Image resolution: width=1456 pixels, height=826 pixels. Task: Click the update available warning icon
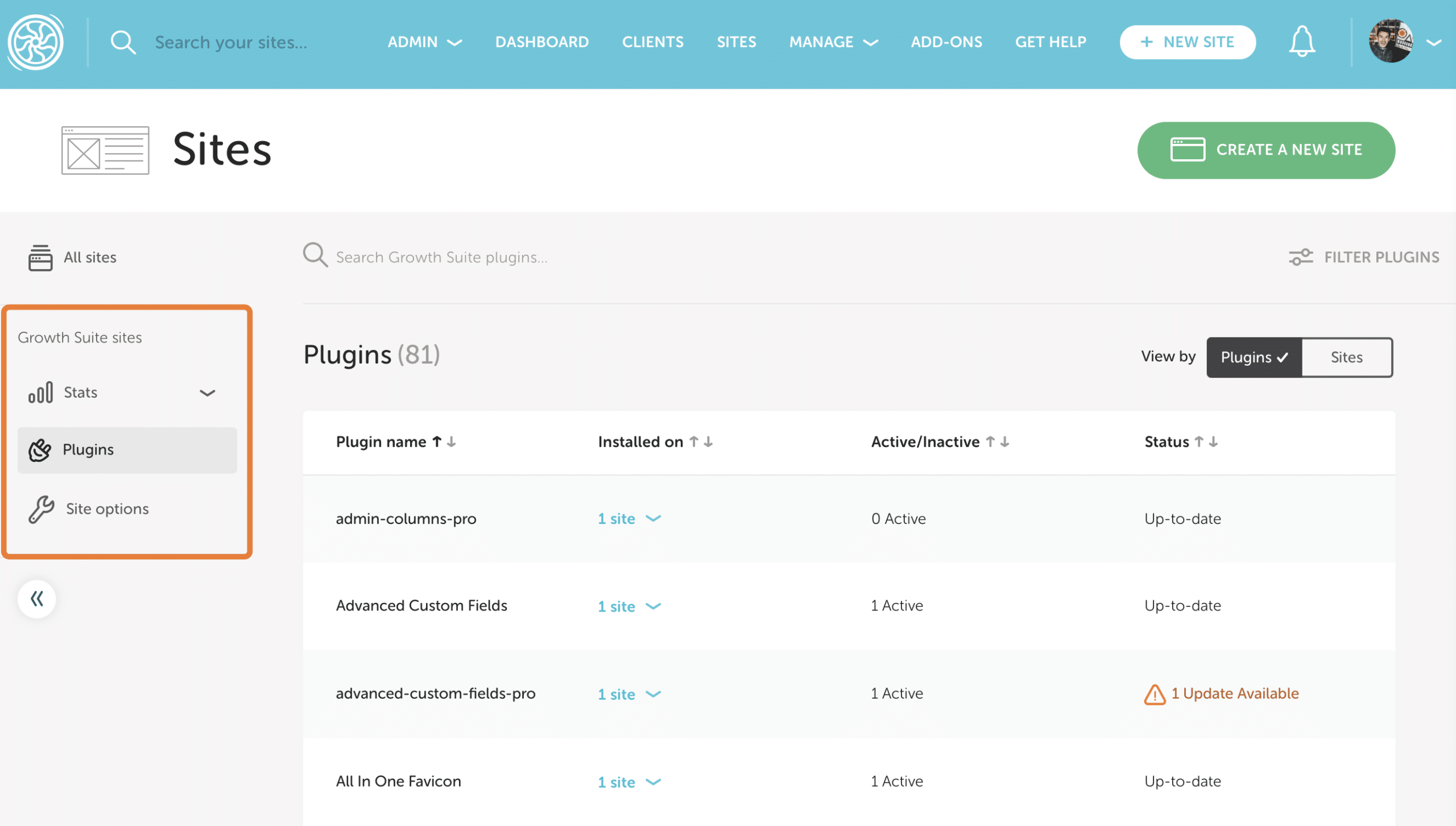[1155, 694]
